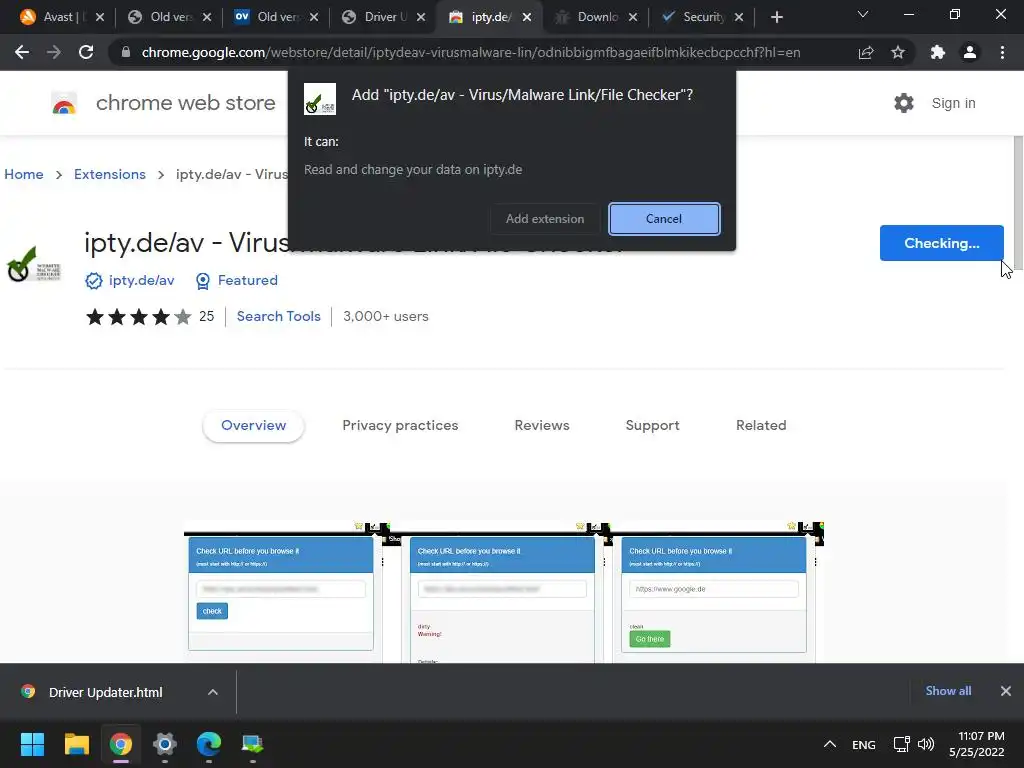
Task: Close the ipty.de tab
Action: pyautogui.click(x=527, y=17)
